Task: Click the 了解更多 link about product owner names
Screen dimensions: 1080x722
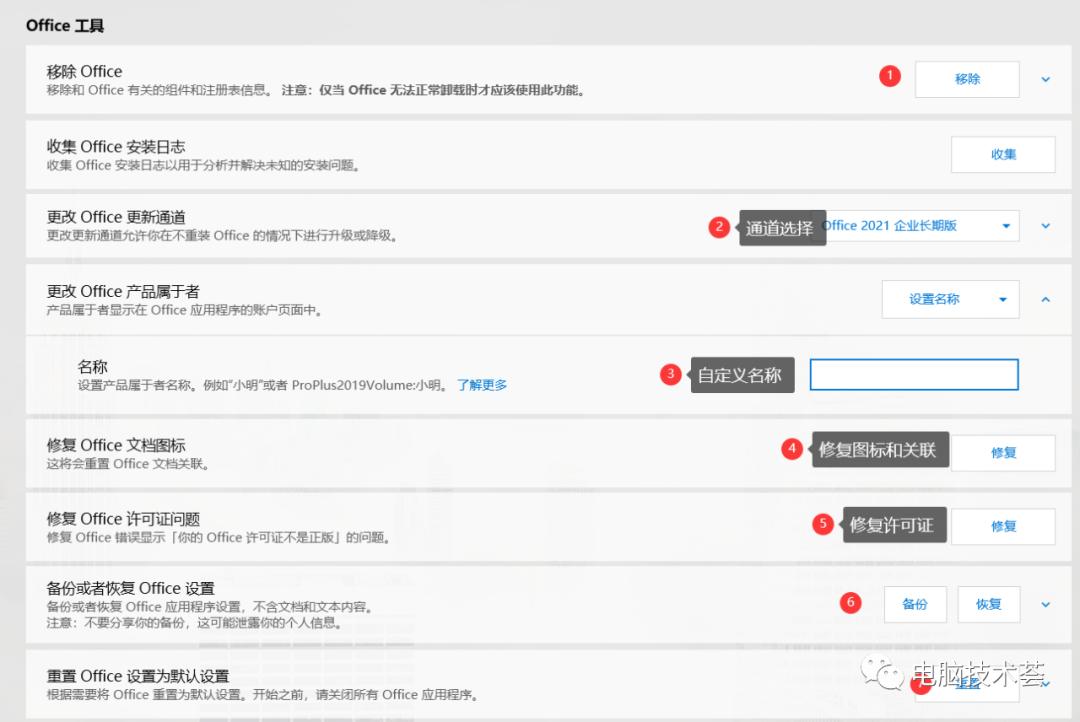Action: point(485,384)
